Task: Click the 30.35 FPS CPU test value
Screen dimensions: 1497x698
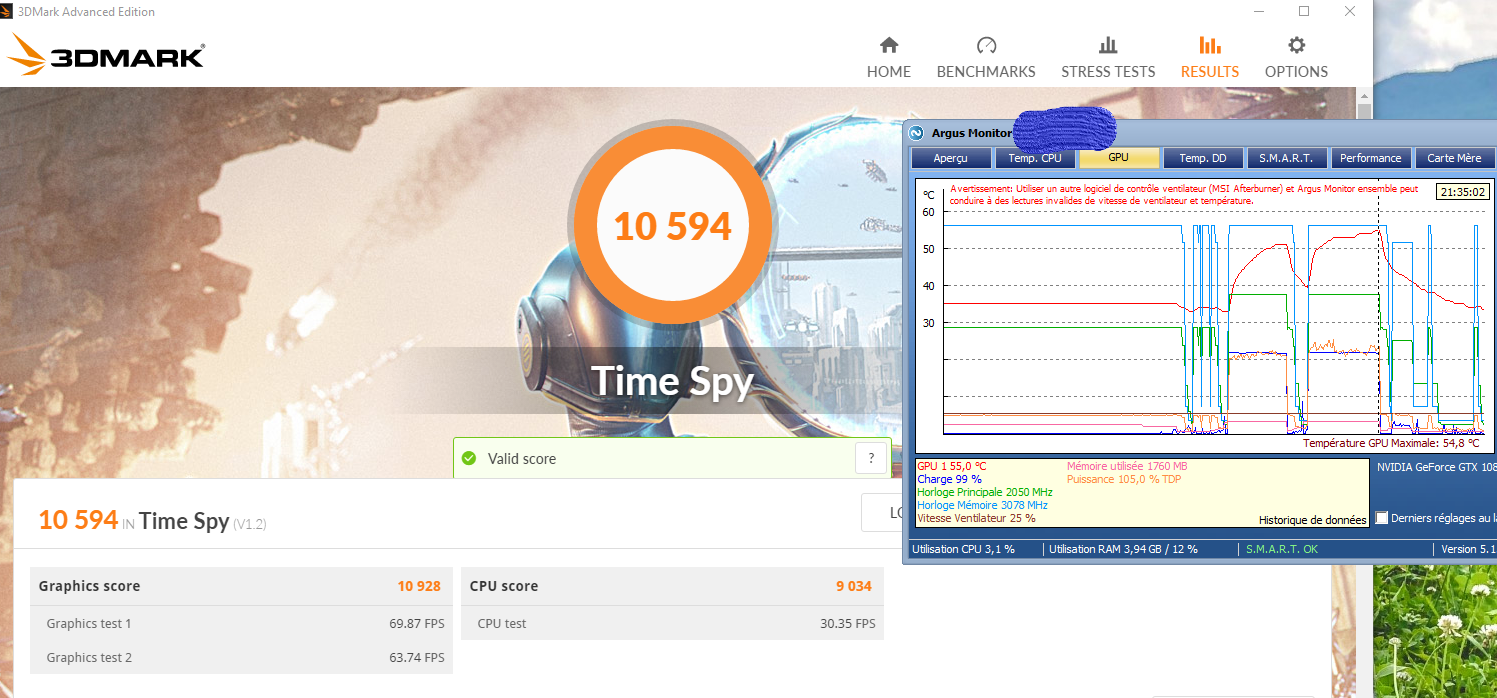Action: (x=847, y=623)
